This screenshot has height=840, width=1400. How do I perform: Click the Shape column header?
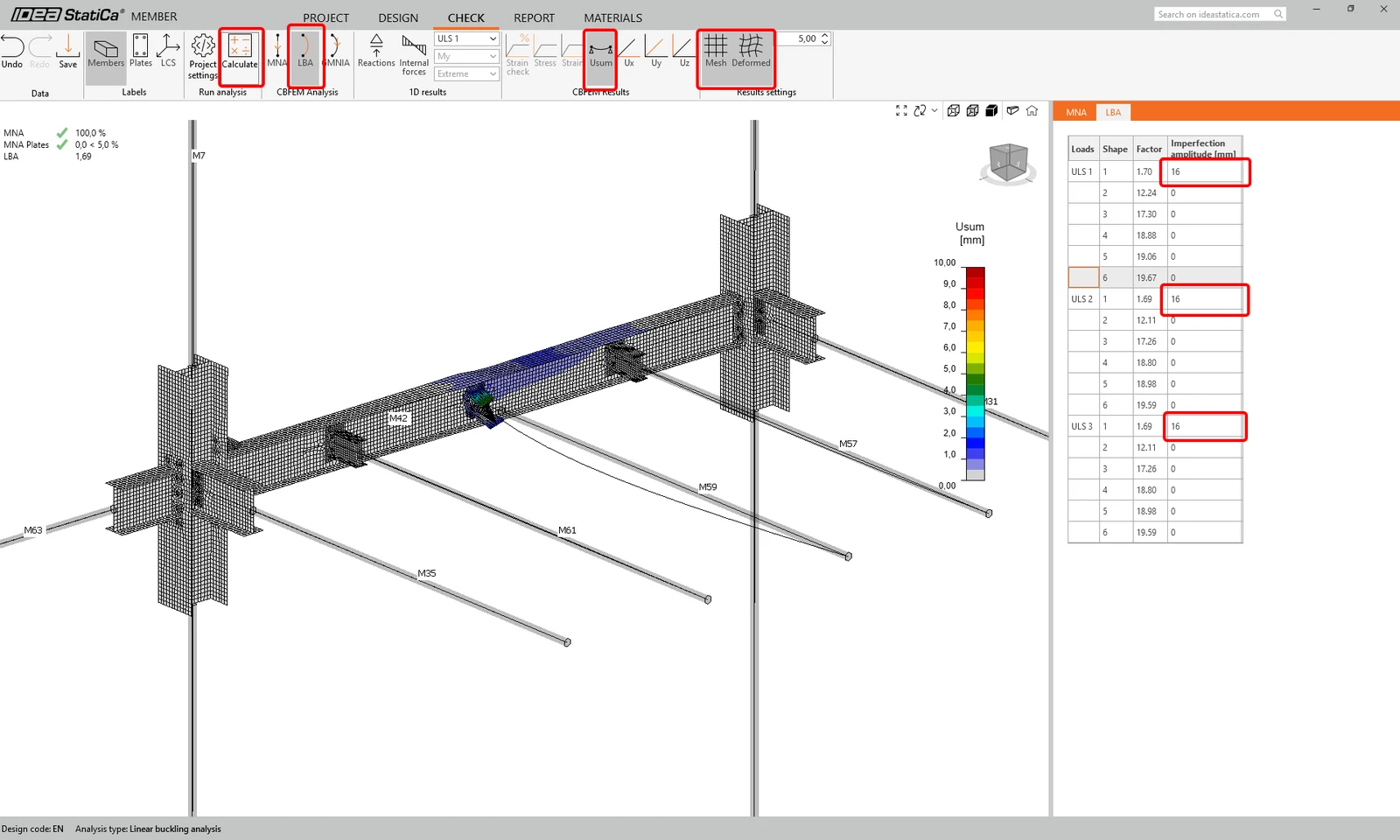(x=1116, y=149)
